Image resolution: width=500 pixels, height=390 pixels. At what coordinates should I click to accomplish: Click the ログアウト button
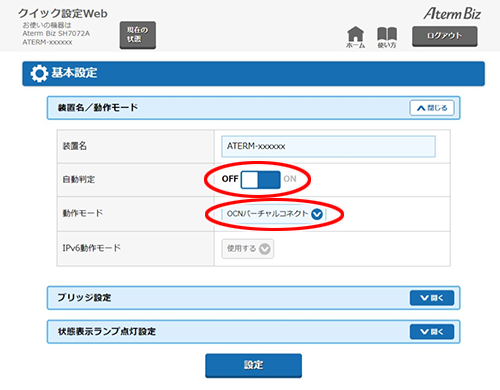coord(445,36)
